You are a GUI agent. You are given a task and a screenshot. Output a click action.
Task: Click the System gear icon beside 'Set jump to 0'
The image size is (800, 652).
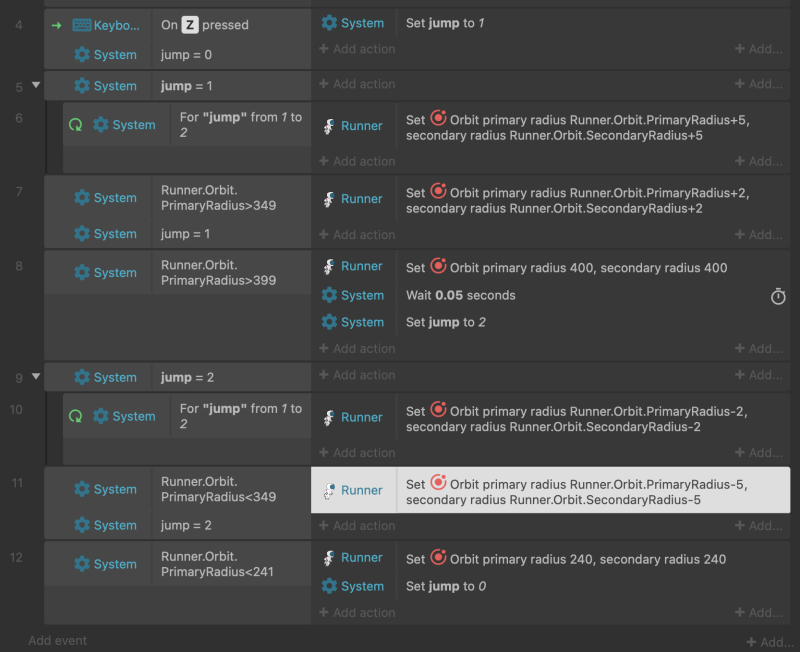click(x=329, y=586)
